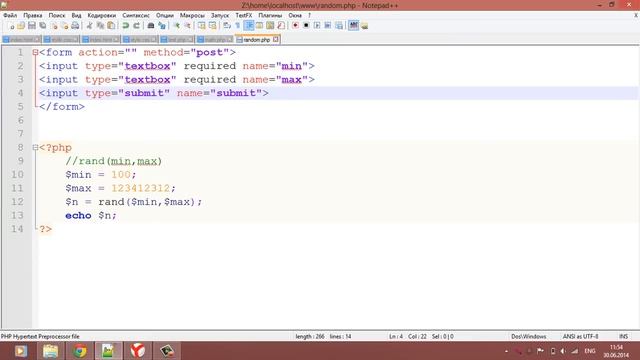The height and width of the screenshot is (360, 640).
Task: Toggle the Function List toolbar icon
Action: click(x=281, y=26)
